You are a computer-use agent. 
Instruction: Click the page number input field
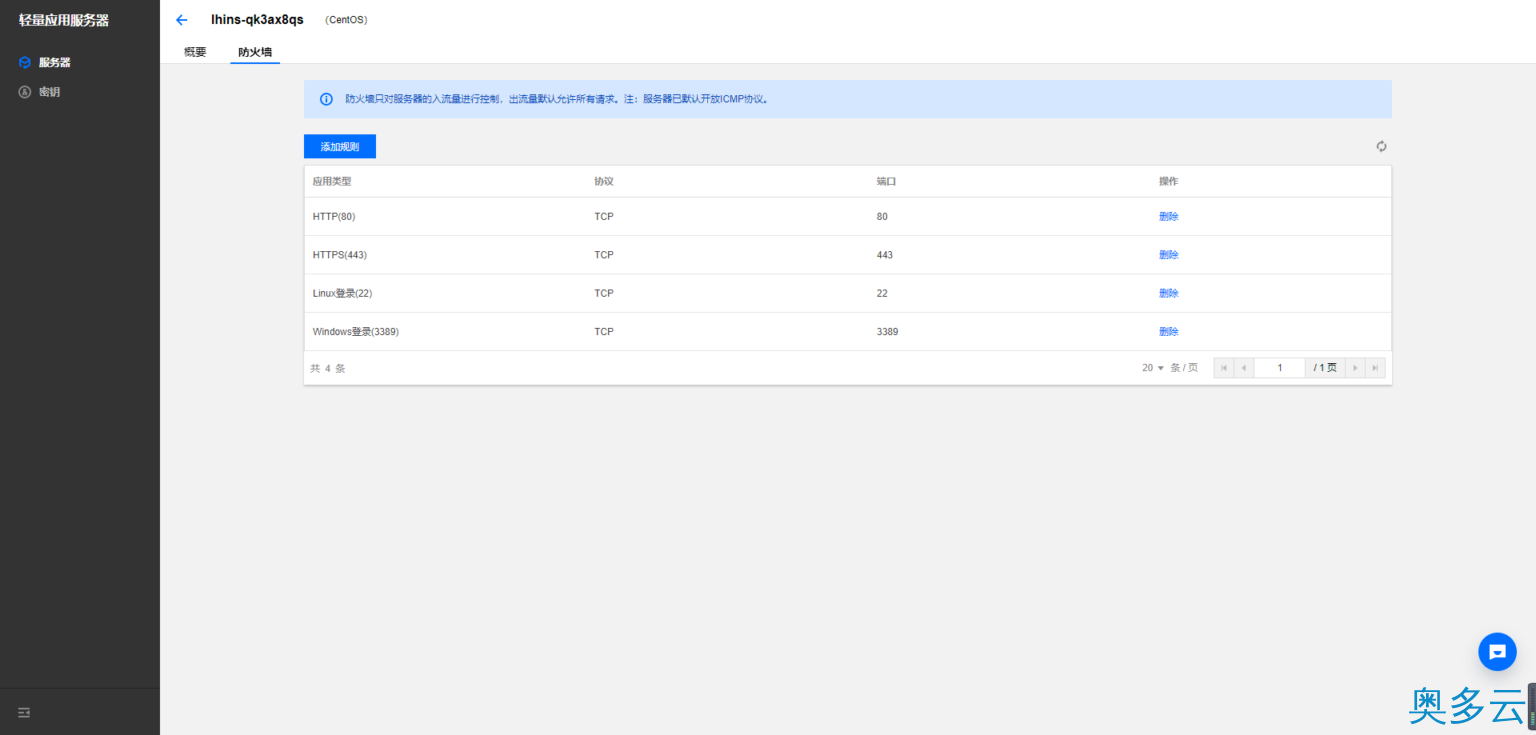click(x=1280, y=368)
